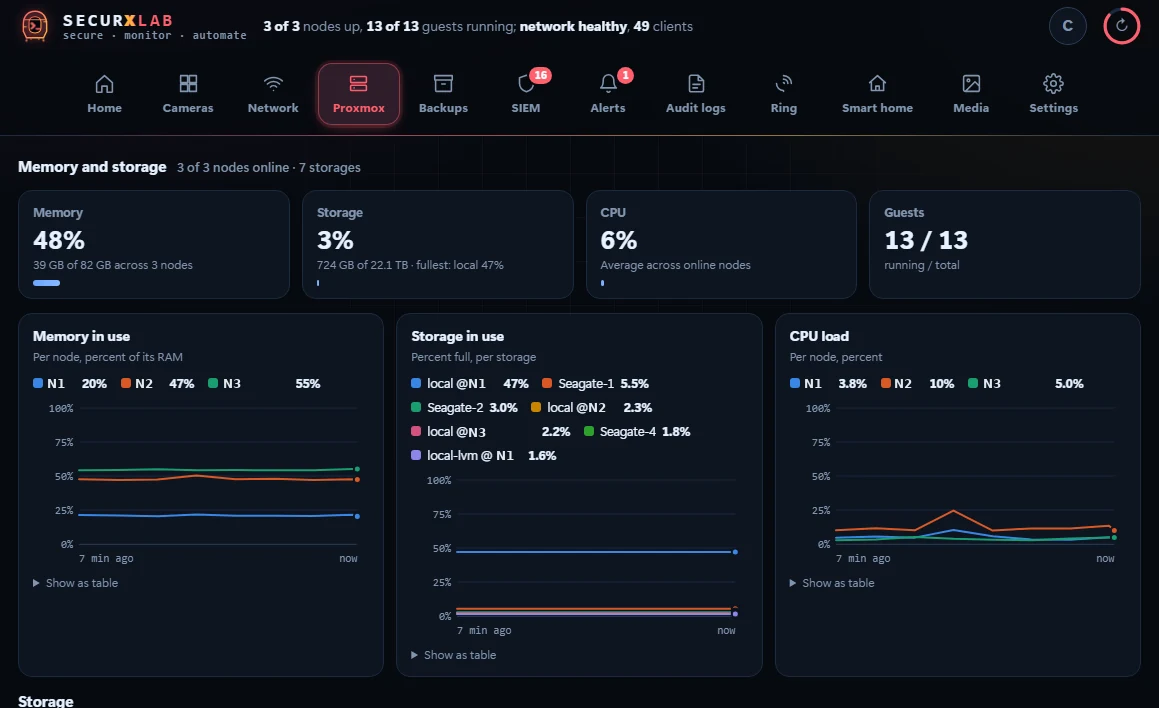Click the blue N1 swatch in Memory legend
Image resolution: width=1159 pixels, height=708 pixels.
pyautogui.click(x=38, y=383)
